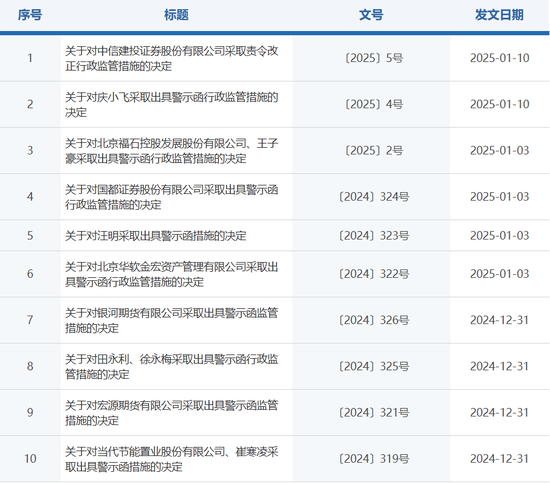The height and width of the screenshot is (484, 550).
Task: Click serial number 7 cell
Action: [30, 320]
